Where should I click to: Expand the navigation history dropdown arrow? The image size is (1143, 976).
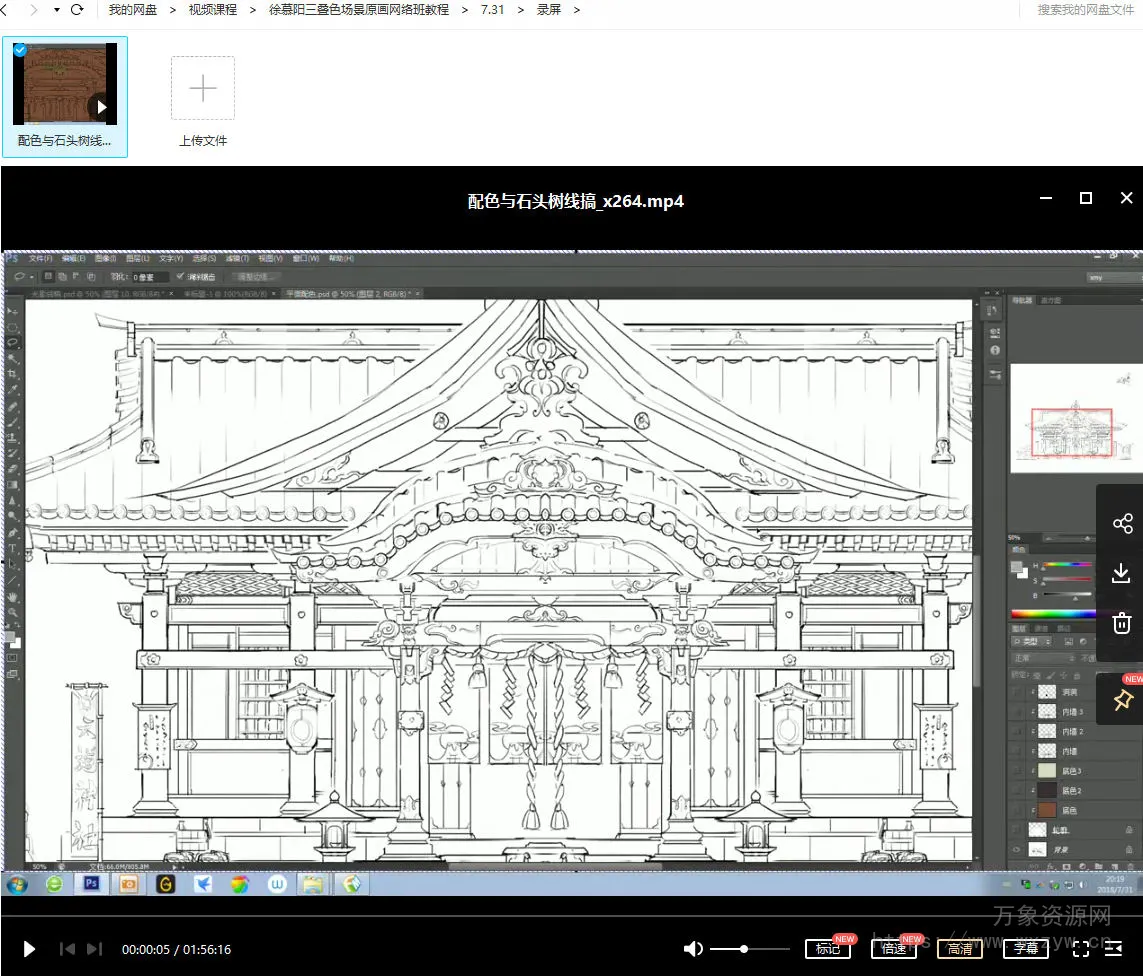(x=56, y=10)
